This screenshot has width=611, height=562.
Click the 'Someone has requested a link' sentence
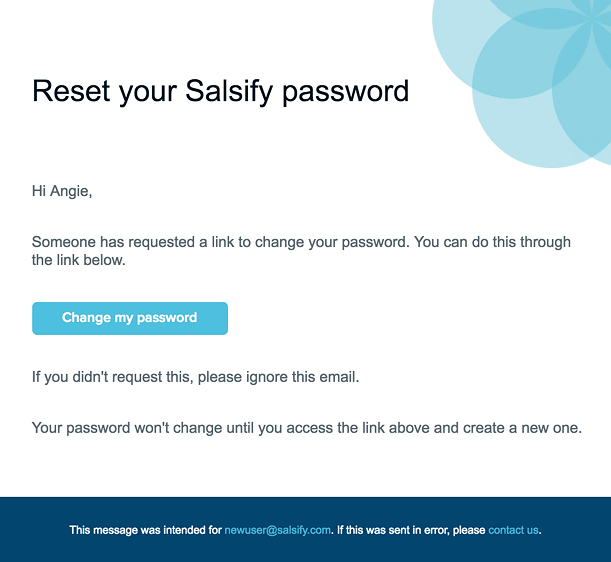click(x=221, y=242)
